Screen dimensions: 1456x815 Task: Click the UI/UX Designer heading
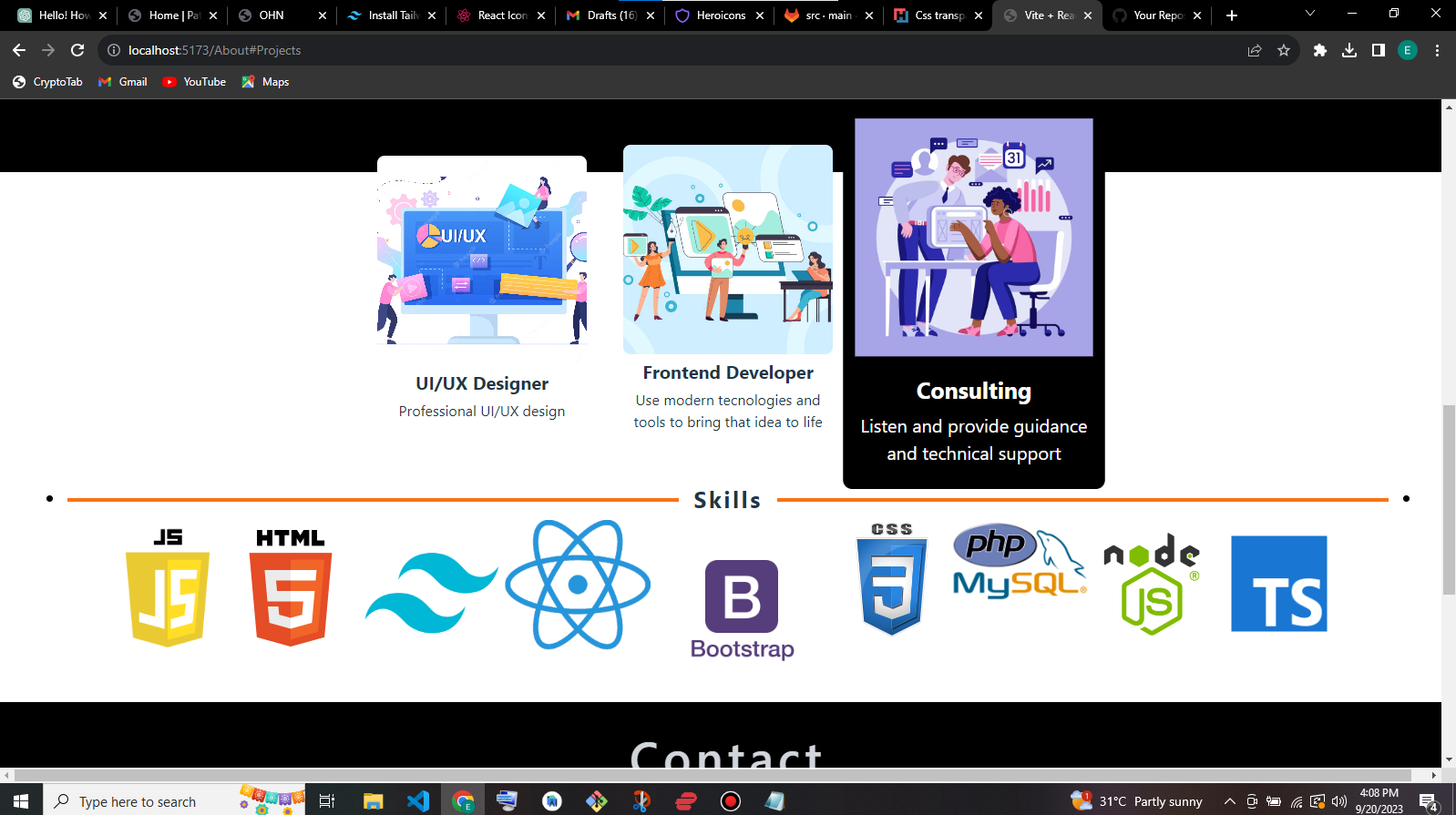click(x=482, y=383)
